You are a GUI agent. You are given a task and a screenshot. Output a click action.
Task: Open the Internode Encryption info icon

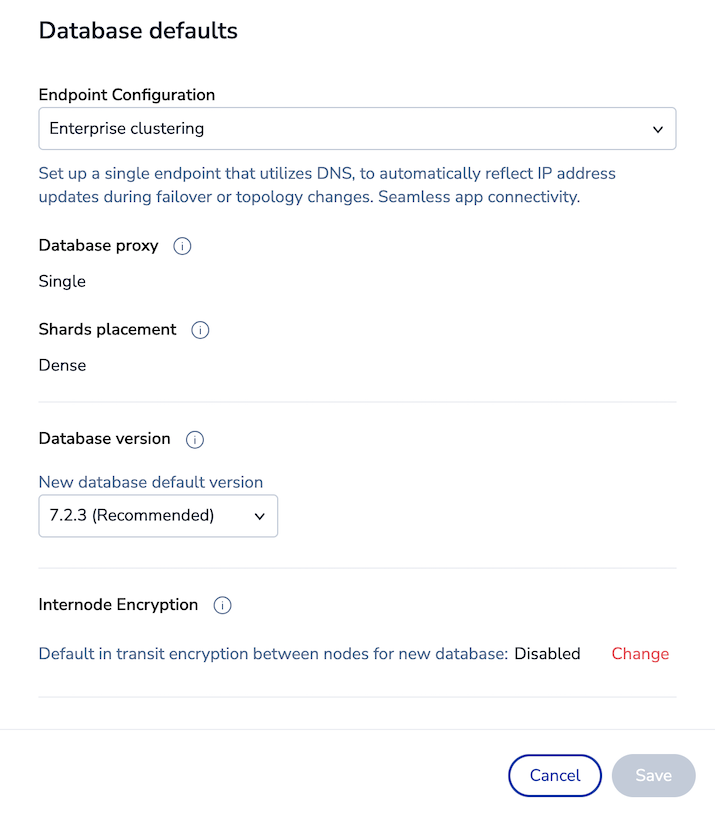click(223, 605)
